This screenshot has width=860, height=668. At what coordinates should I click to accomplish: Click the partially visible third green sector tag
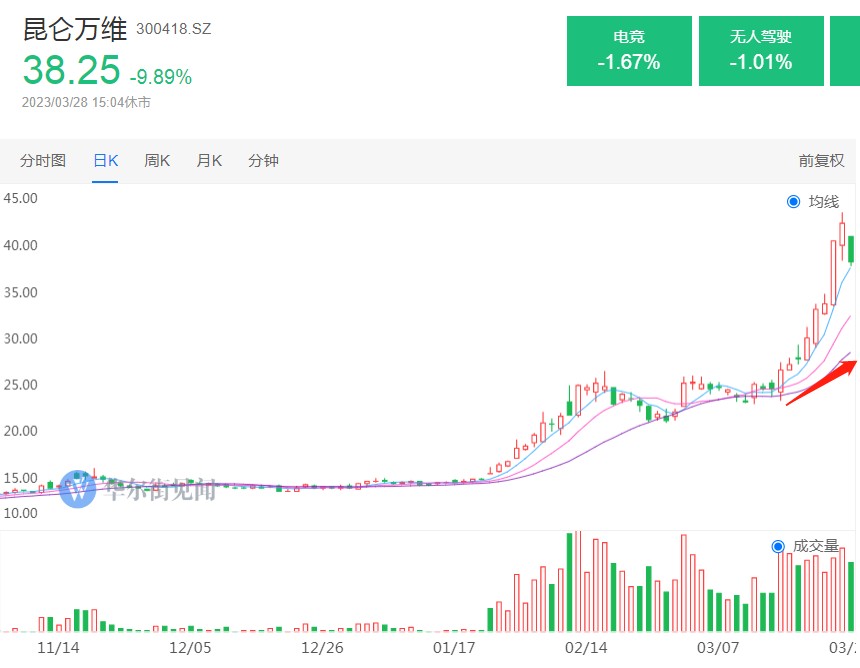point(845,50)
